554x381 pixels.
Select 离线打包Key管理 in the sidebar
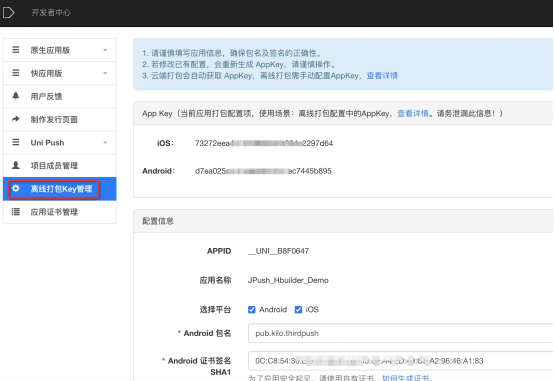coord(60,189)
